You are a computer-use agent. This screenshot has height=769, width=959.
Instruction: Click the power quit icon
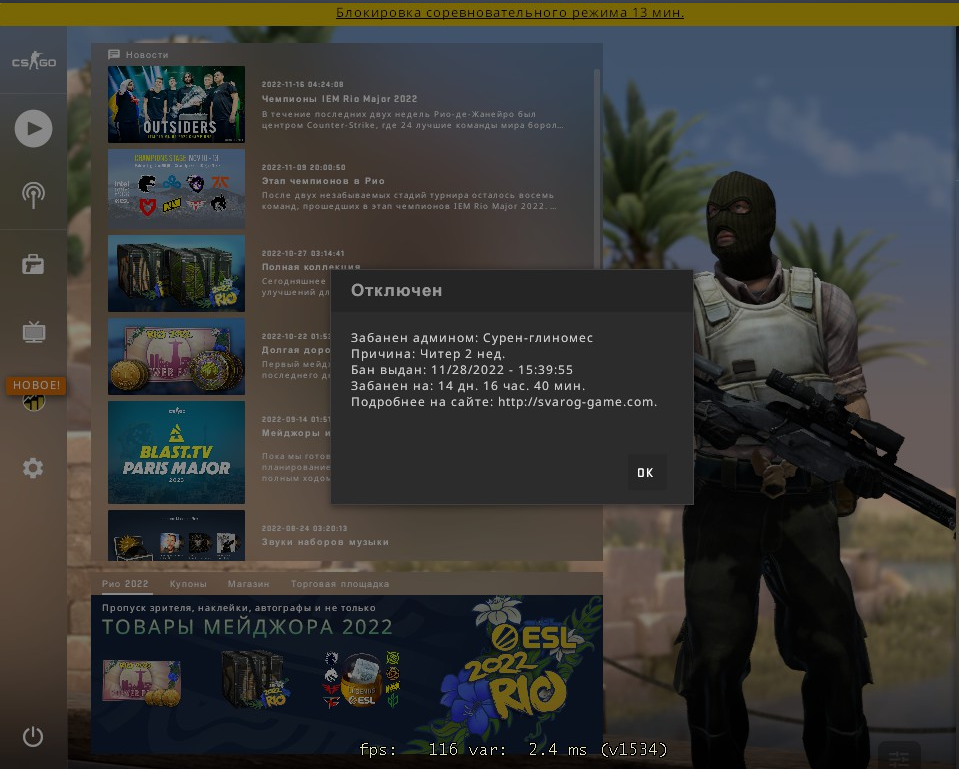click(x=33, y=736)
